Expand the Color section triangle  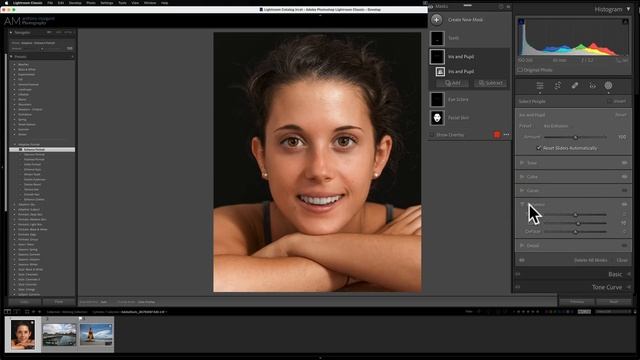522,177
